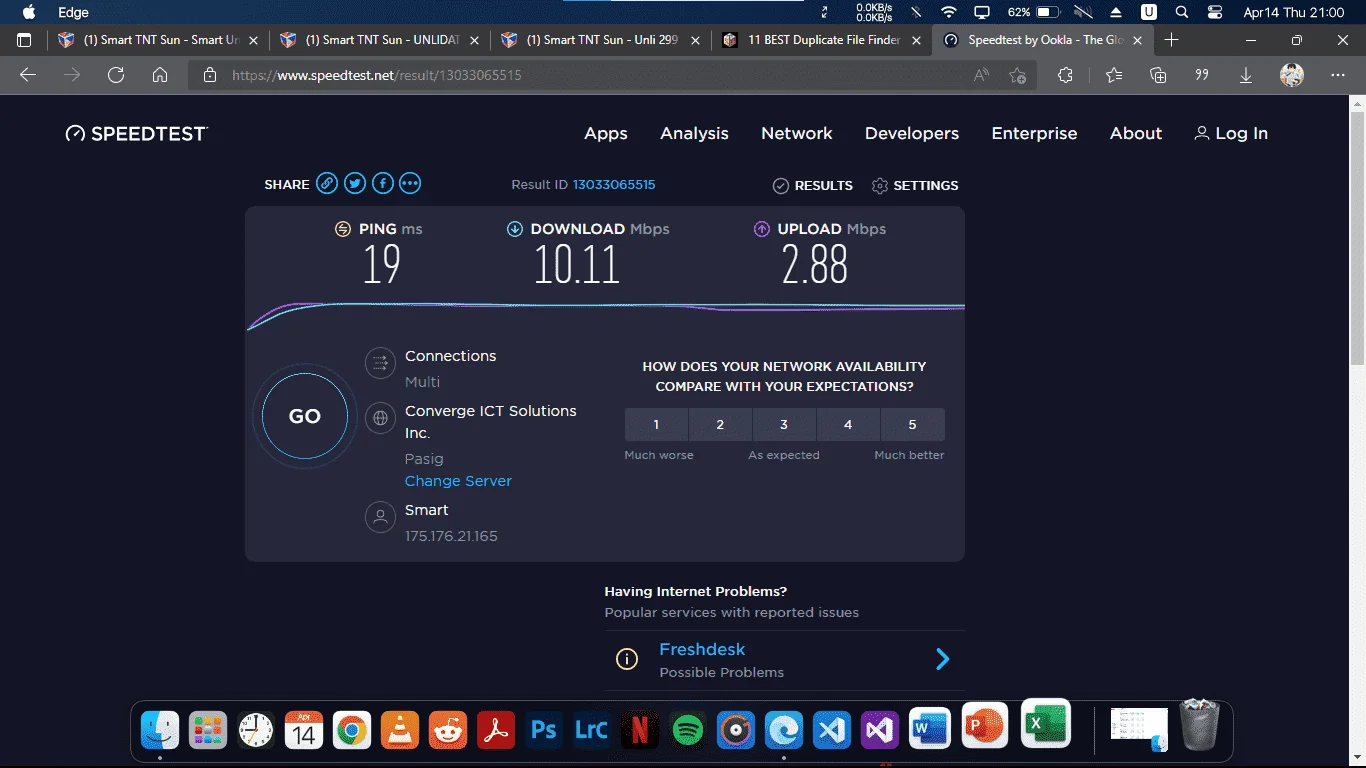
Task: Open the Enterprise menu
Action: [1034, 134]
